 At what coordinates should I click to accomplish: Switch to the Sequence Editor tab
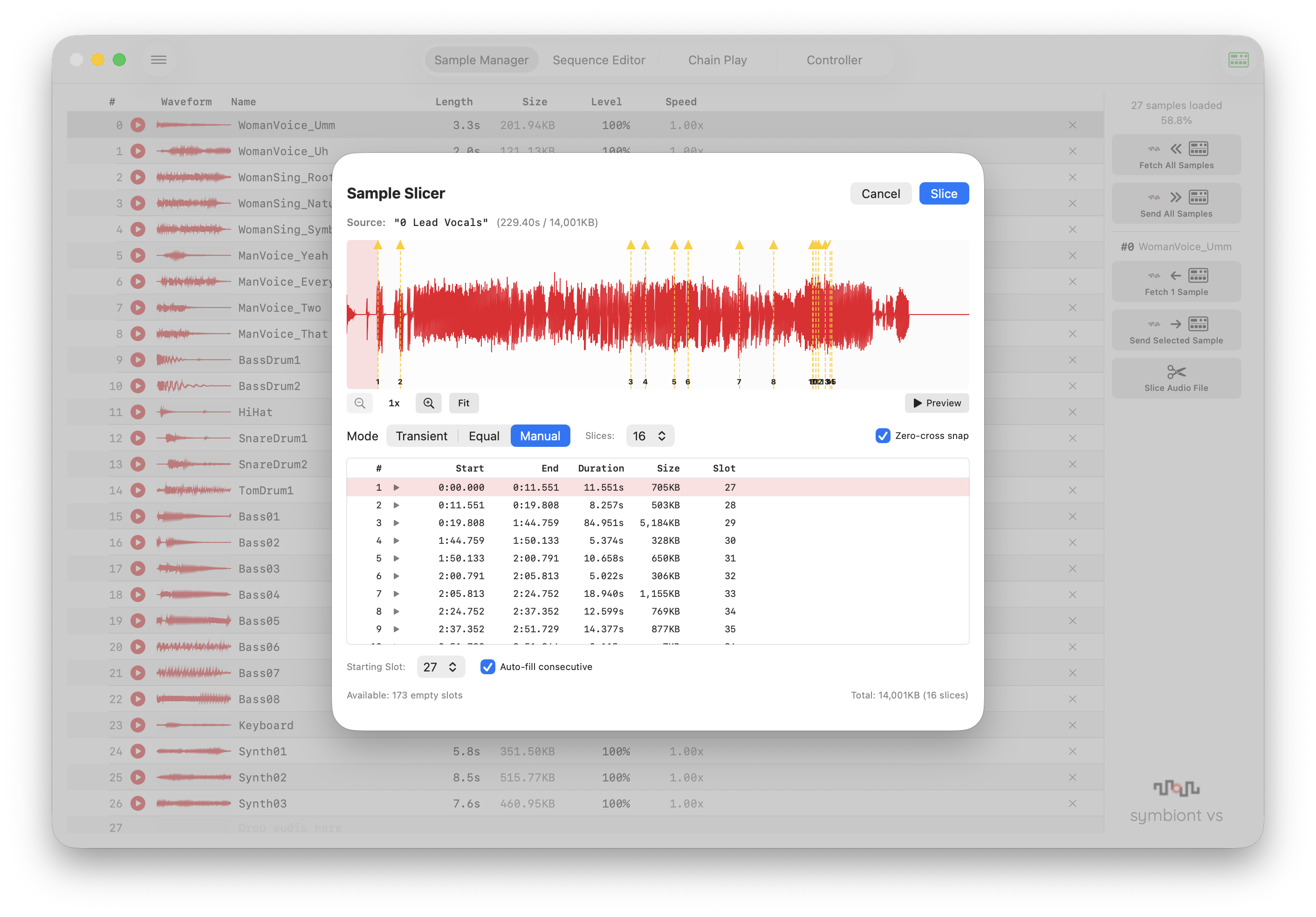click(x=598, y=60)
